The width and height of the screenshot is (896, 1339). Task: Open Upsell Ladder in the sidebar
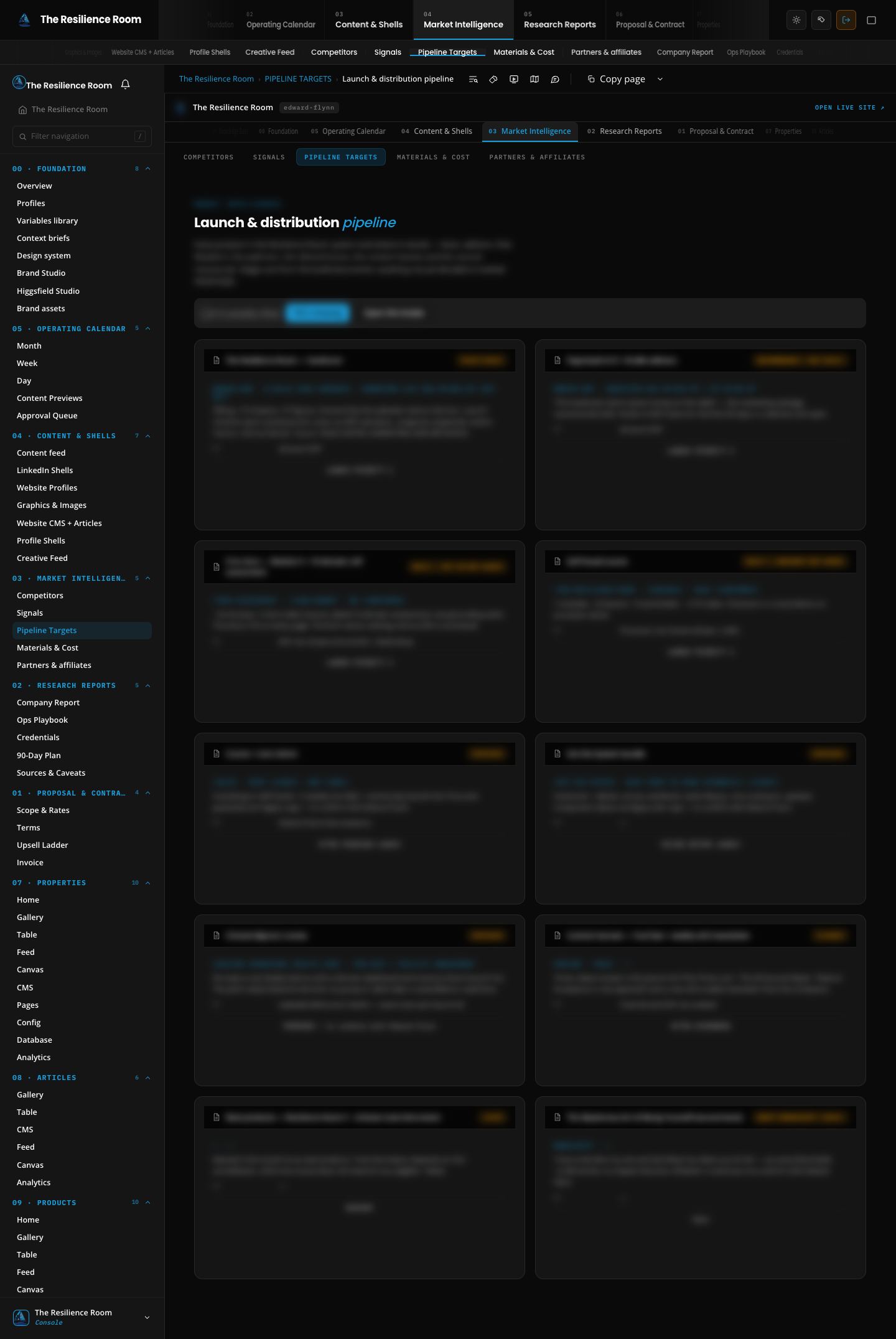coord(42,845)
